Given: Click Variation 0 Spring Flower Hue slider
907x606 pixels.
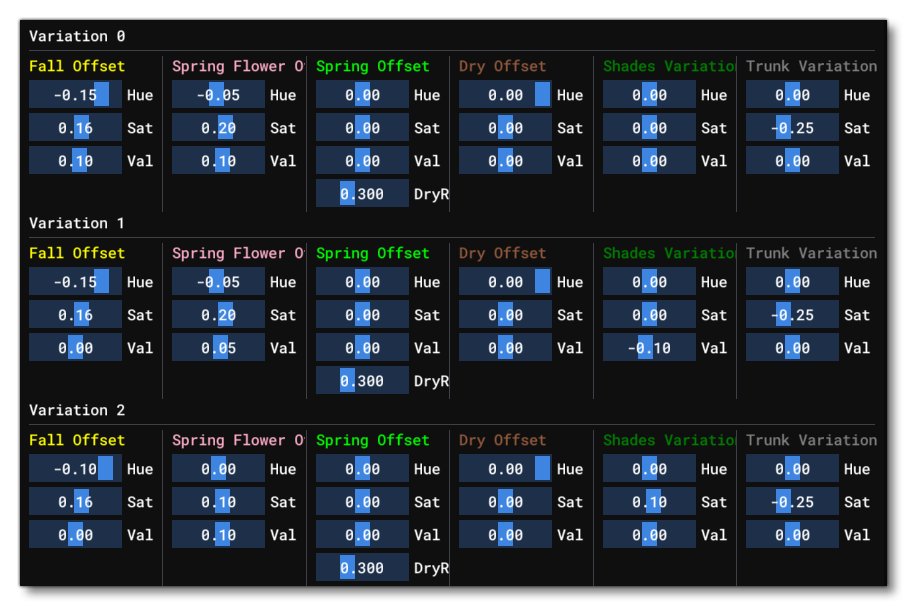Looking at the screenshot, I should 218,94.
